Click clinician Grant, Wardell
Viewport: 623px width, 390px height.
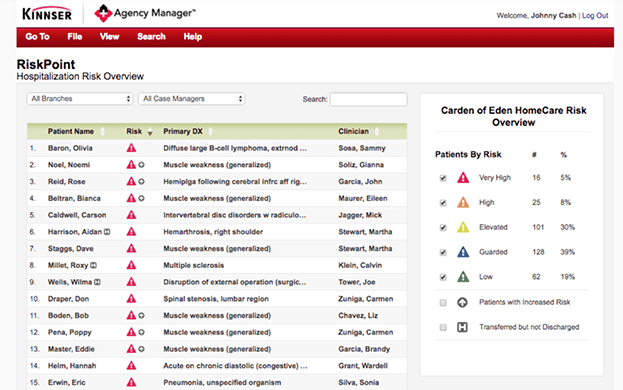363,366
